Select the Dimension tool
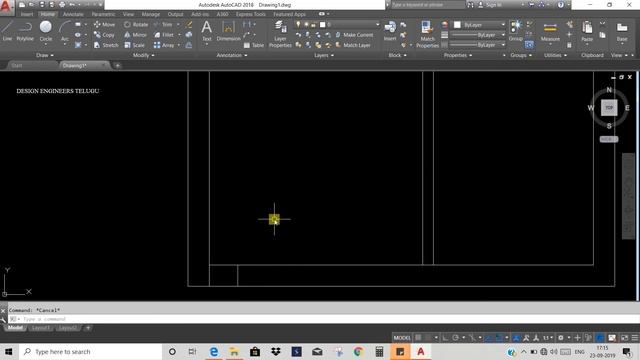The width and height of the screenshot is (640, 360). (x=228, y=31)
